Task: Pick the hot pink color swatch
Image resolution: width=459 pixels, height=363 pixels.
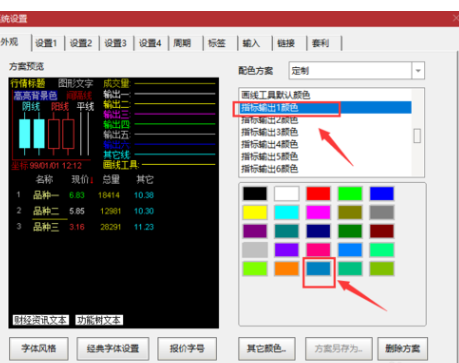Action: click(318, 250)
